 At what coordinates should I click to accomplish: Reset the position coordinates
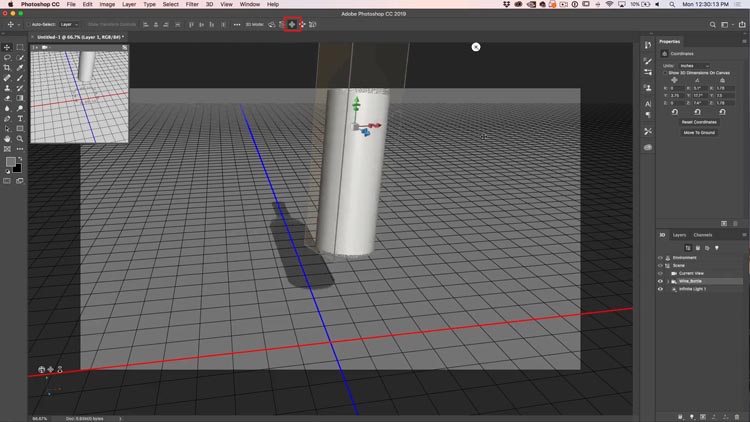coord(675,112)
